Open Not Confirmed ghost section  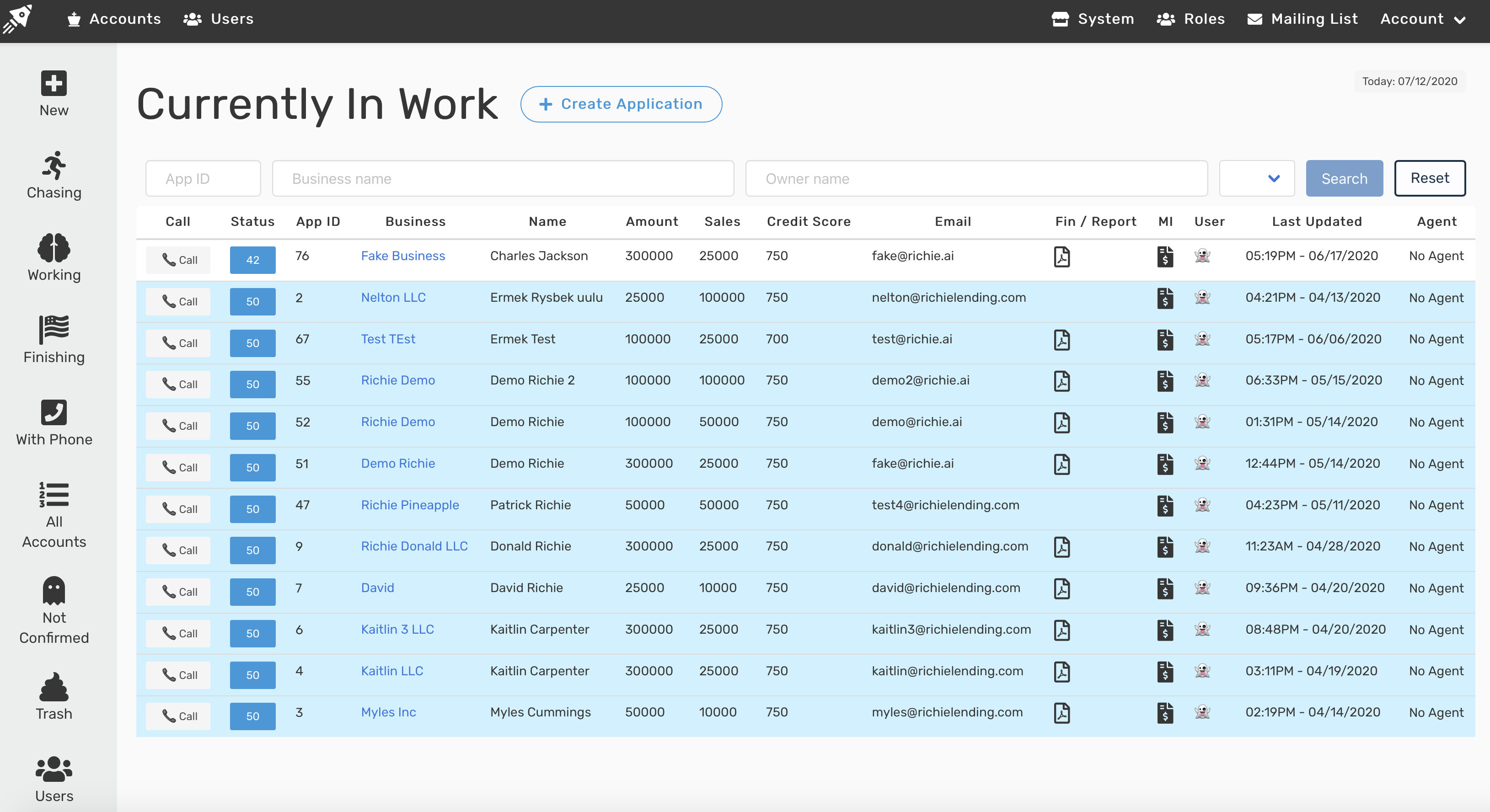tap(54, 610)
